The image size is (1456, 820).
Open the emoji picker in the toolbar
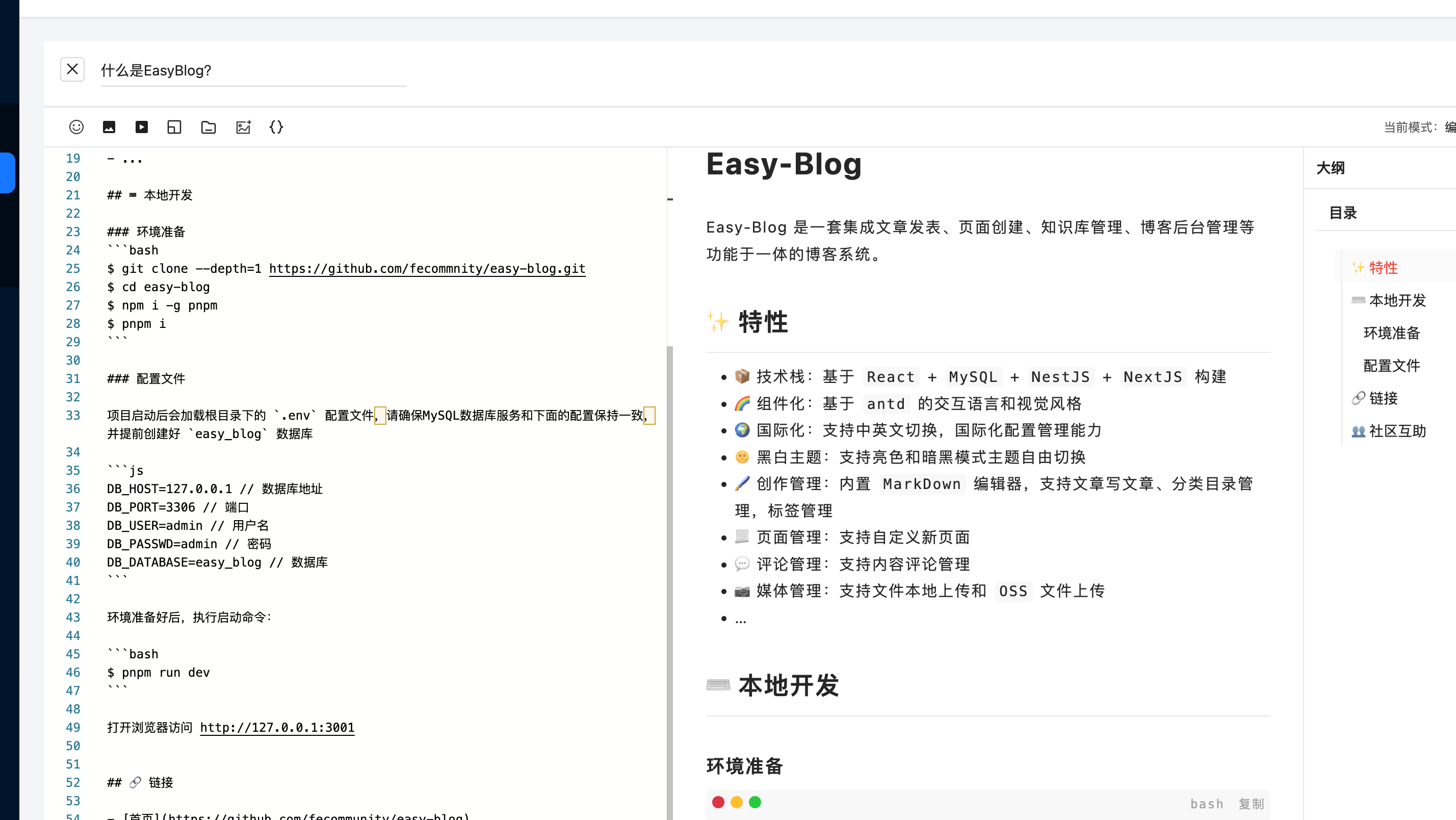click(76, 126)
